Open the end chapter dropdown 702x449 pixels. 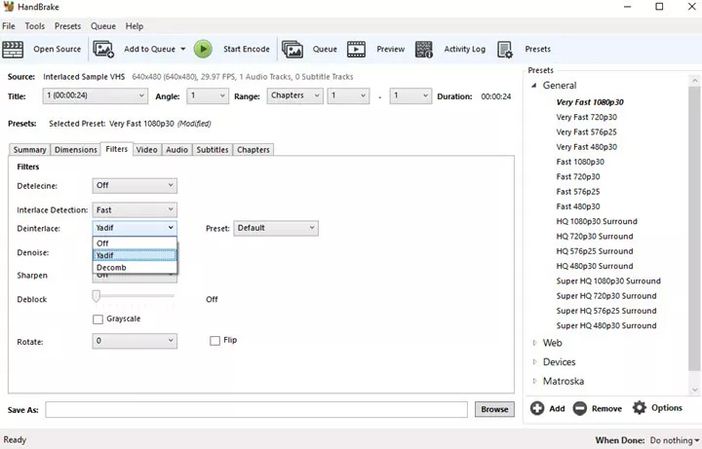click(411, 96)
